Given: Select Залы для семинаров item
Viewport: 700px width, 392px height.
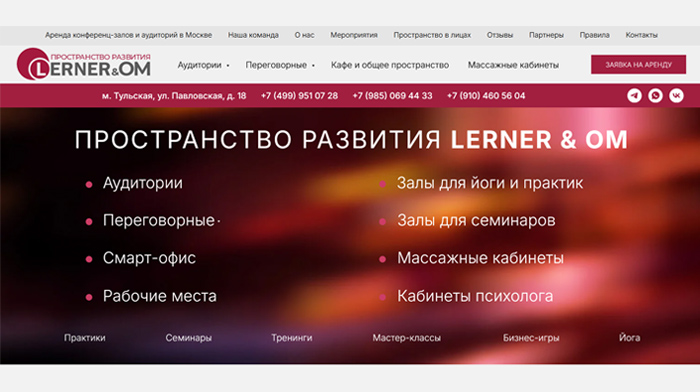Looking at the screenshot, I should click(x=476, y=221).
